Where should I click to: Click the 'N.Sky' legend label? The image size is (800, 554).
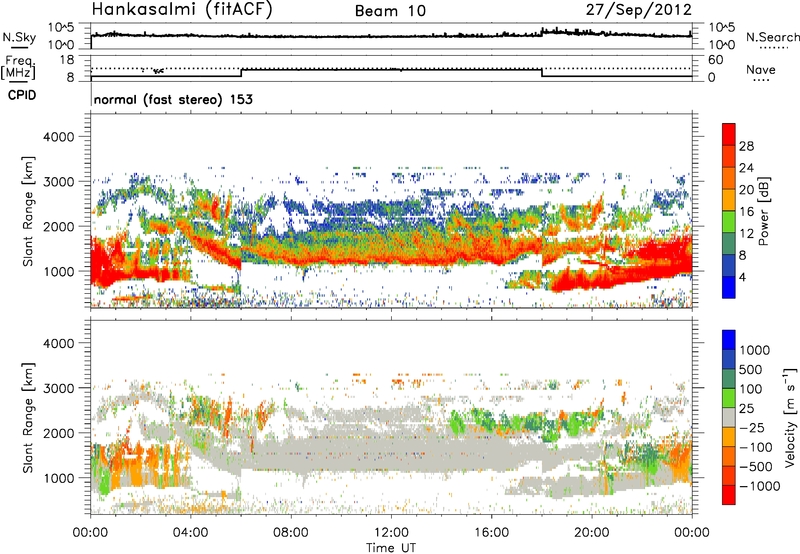point(19,37)
